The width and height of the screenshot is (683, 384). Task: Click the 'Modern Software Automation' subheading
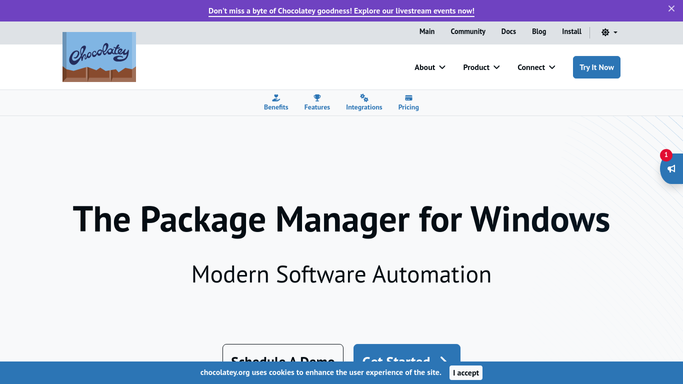pos(341,275)
